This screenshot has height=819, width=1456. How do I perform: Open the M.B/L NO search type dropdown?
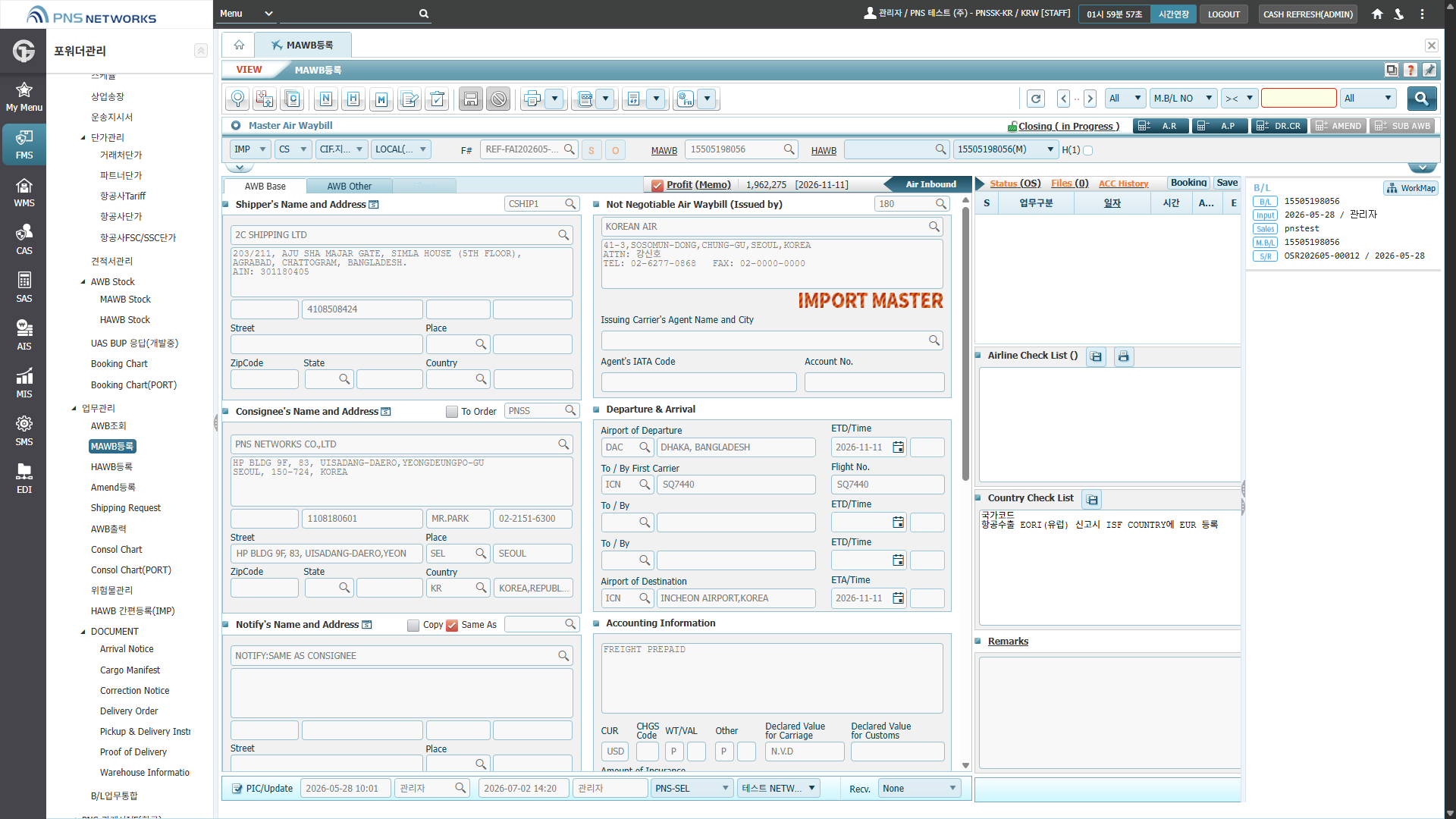click(1183, 99)
